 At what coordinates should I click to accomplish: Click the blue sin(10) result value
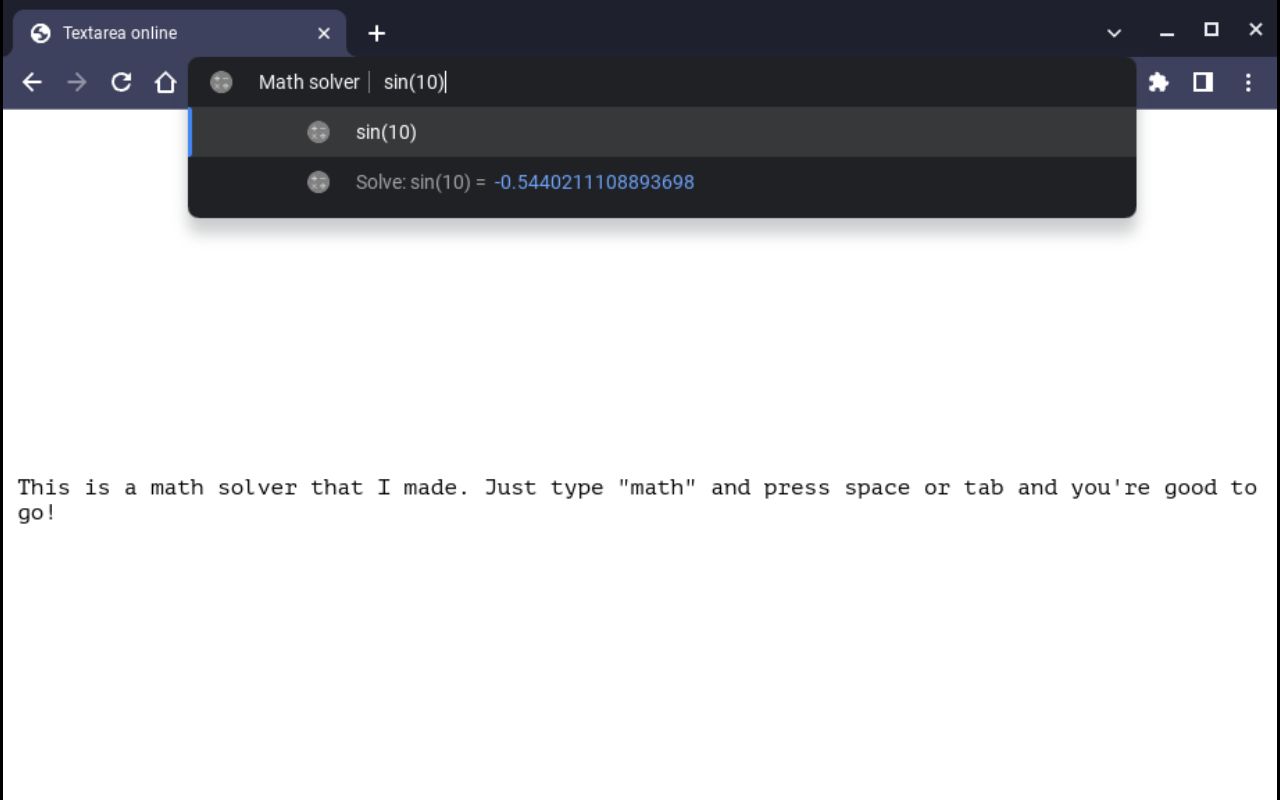594,182
